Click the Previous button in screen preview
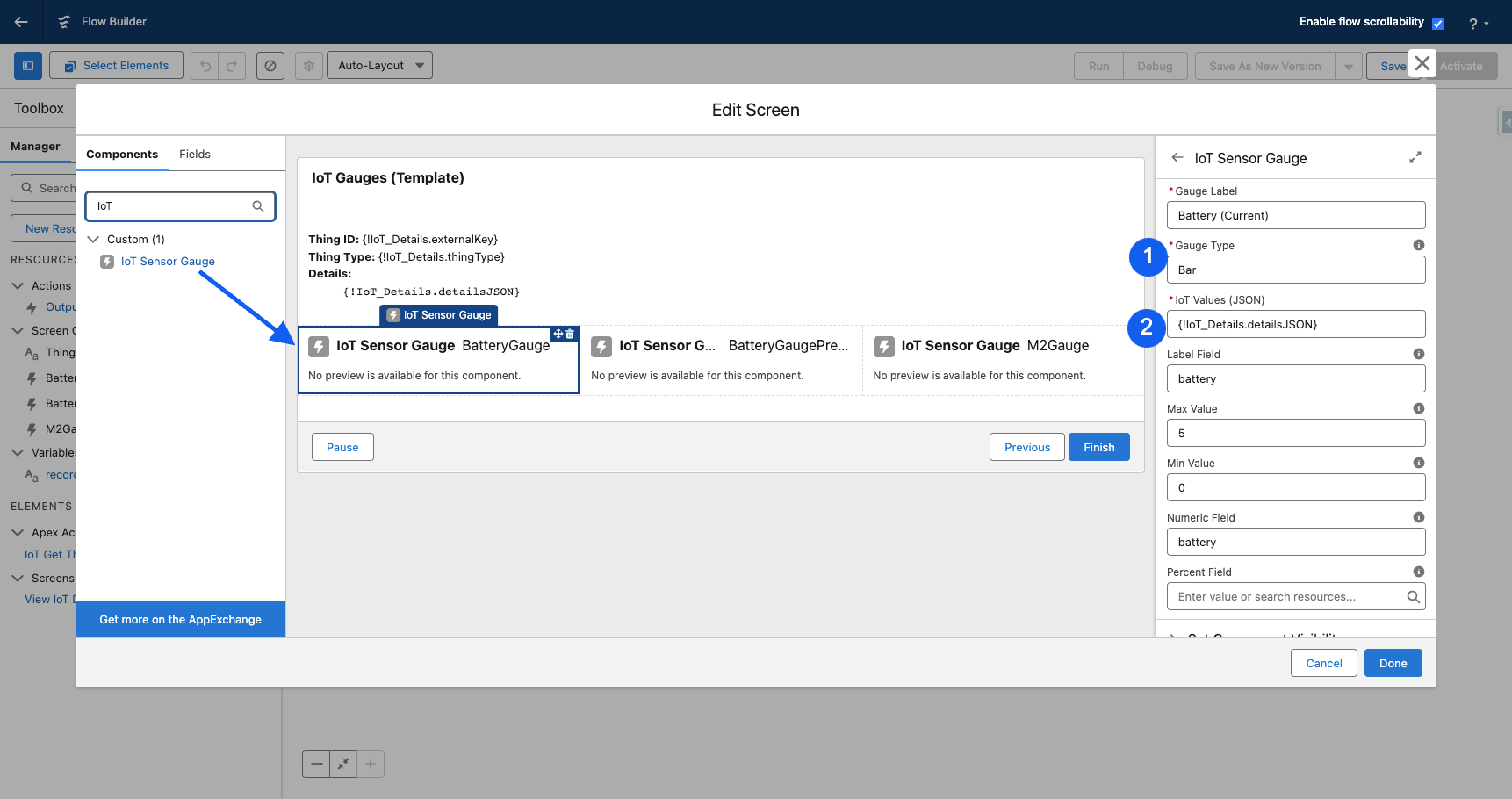This screenshot has height=799, width=1512. click(1027, 447)
